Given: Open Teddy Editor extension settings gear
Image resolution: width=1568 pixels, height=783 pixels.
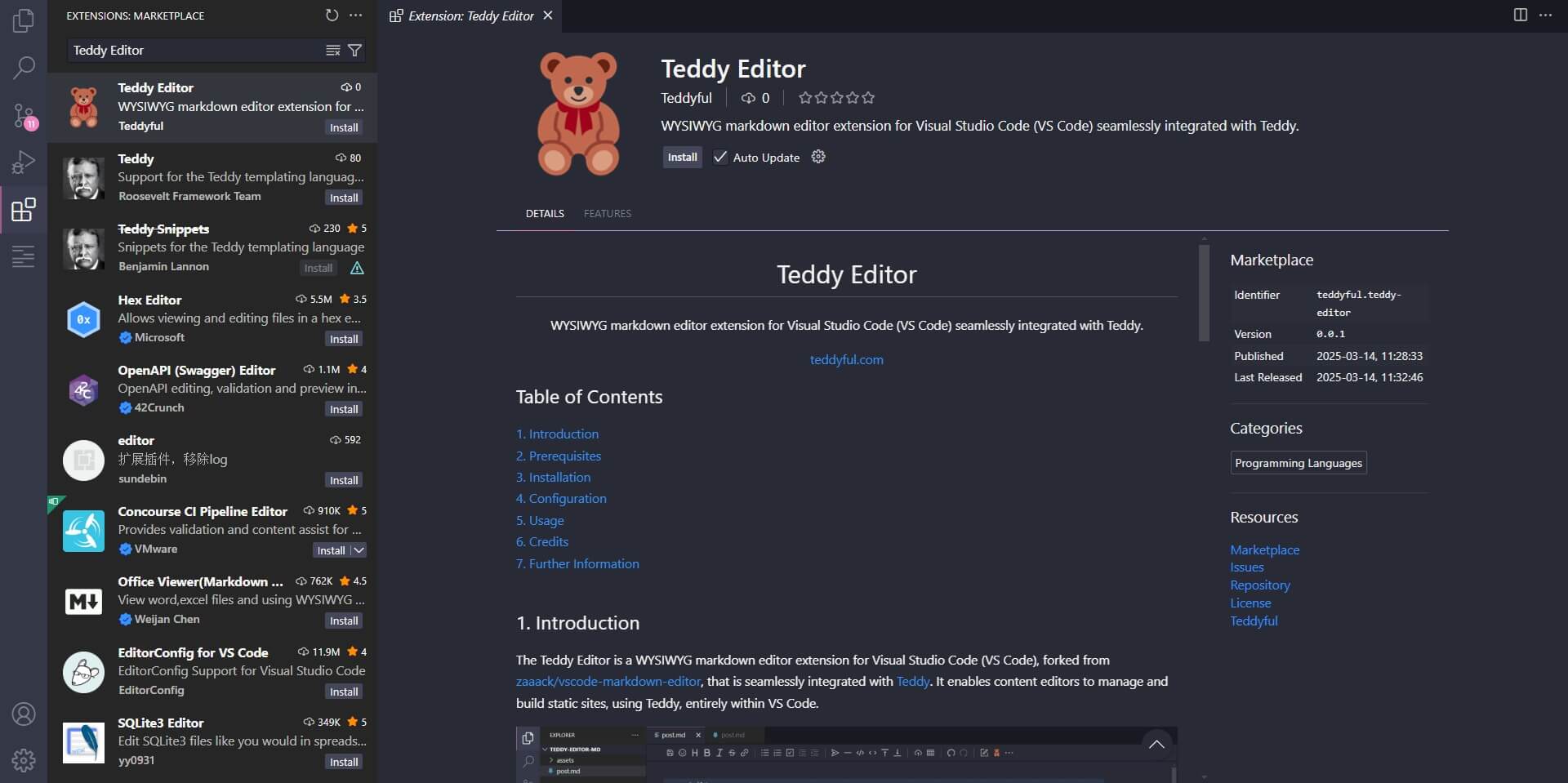Looking at the screenshot, I should click(818, 157).
